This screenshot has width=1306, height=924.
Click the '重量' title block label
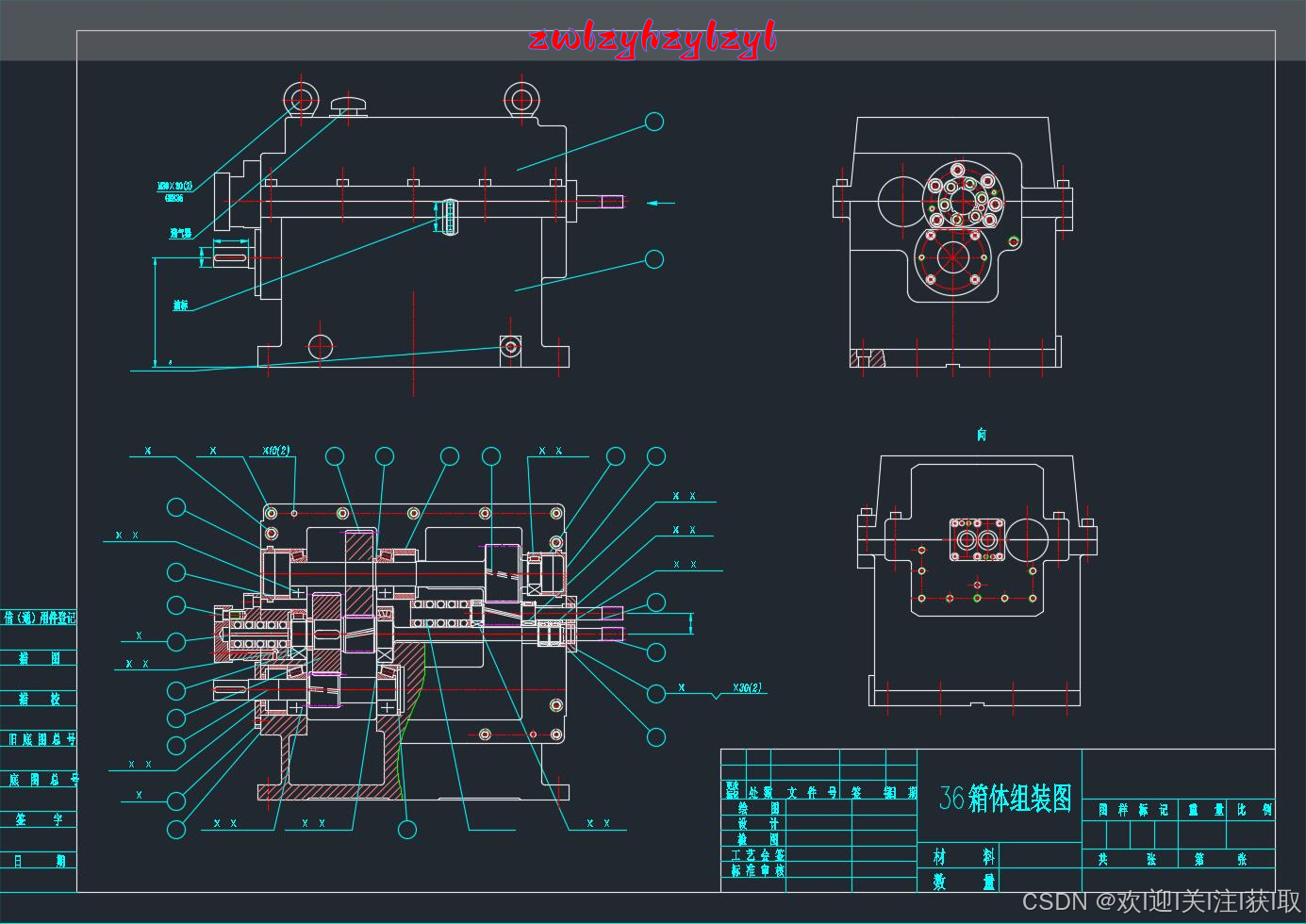[x=1206, y=810]
